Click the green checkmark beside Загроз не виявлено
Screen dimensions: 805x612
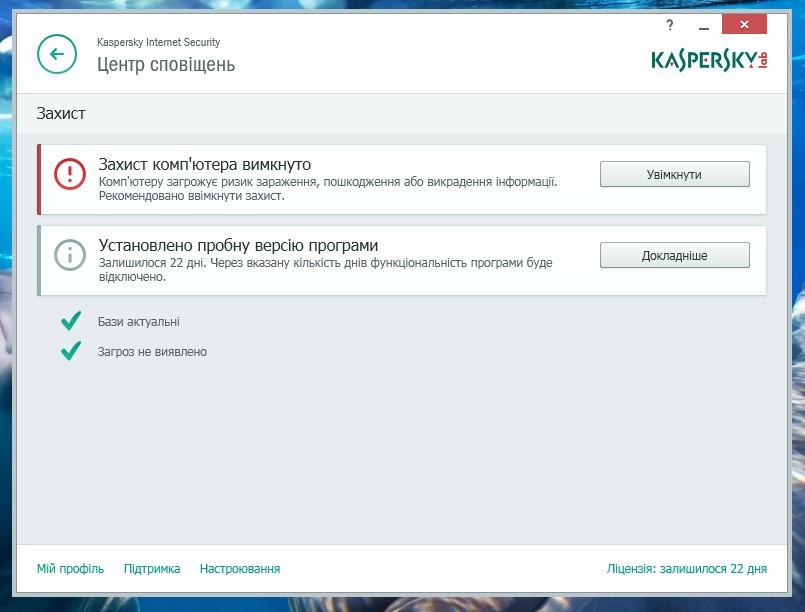pos(71,351)
